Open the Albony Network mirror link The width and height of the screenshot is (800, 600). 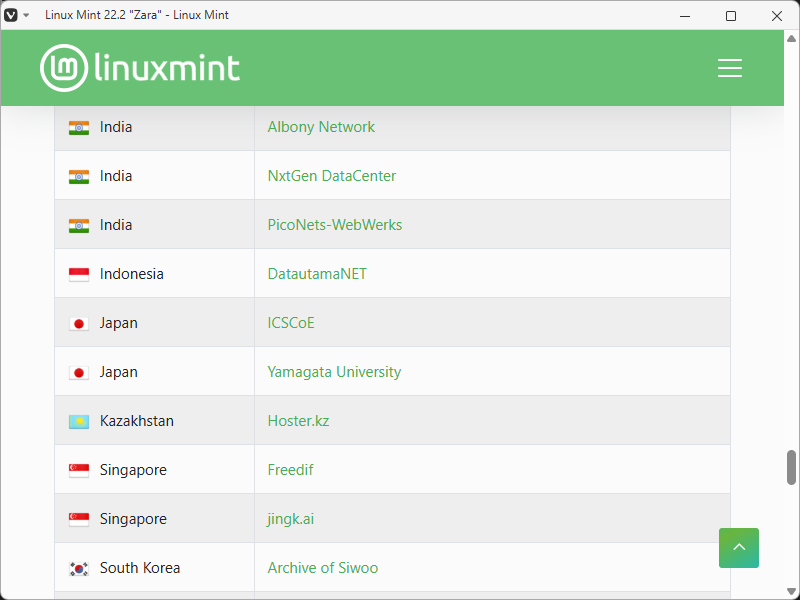[321, 127]
